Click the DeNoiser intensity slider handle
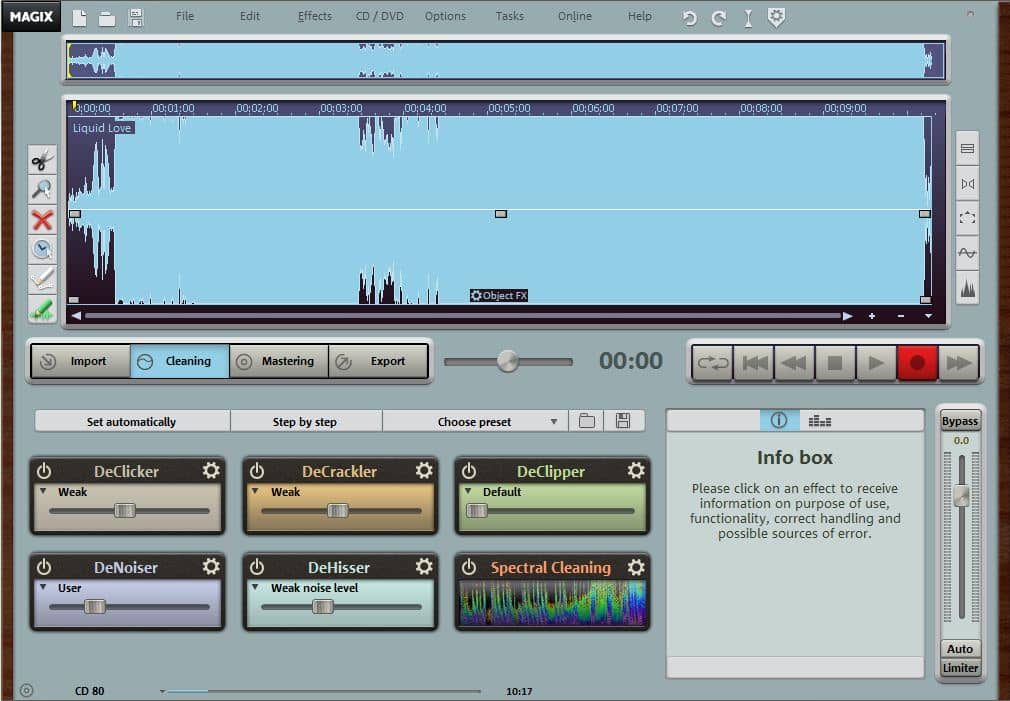 tap(95, 606)
